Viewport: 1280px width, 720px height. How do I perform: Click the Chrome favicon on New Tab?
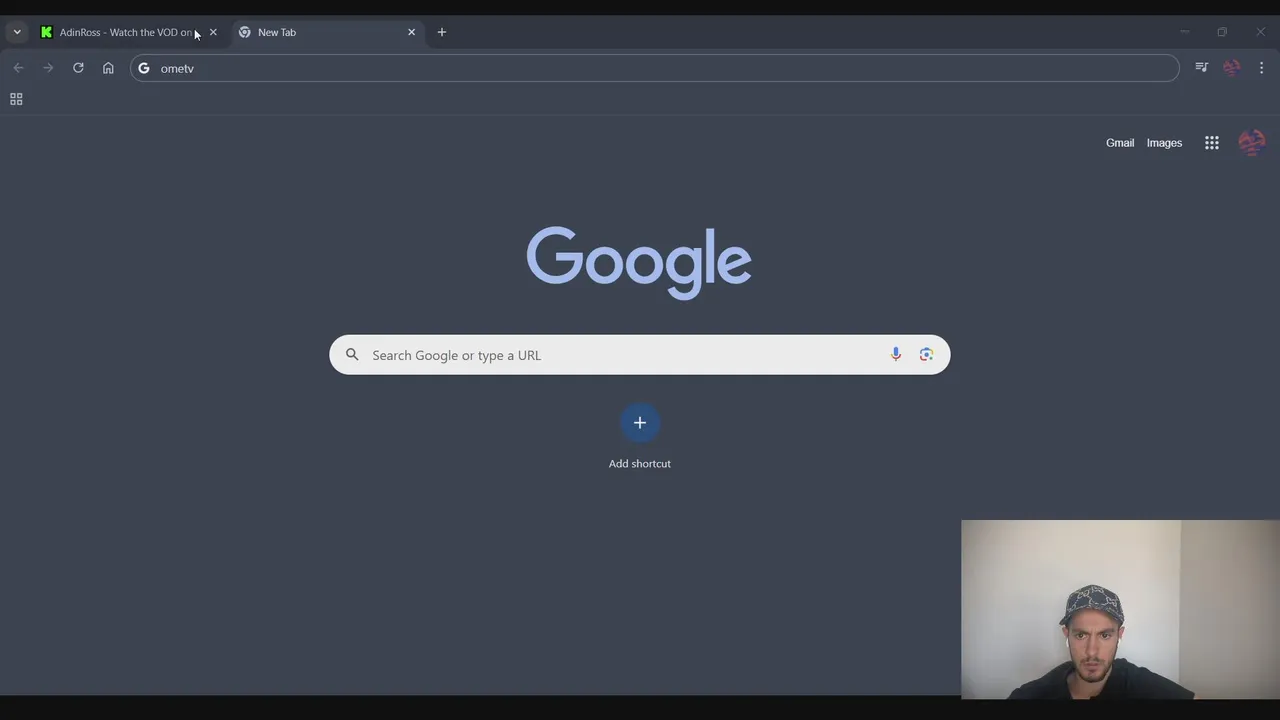(x=244, y=32)
